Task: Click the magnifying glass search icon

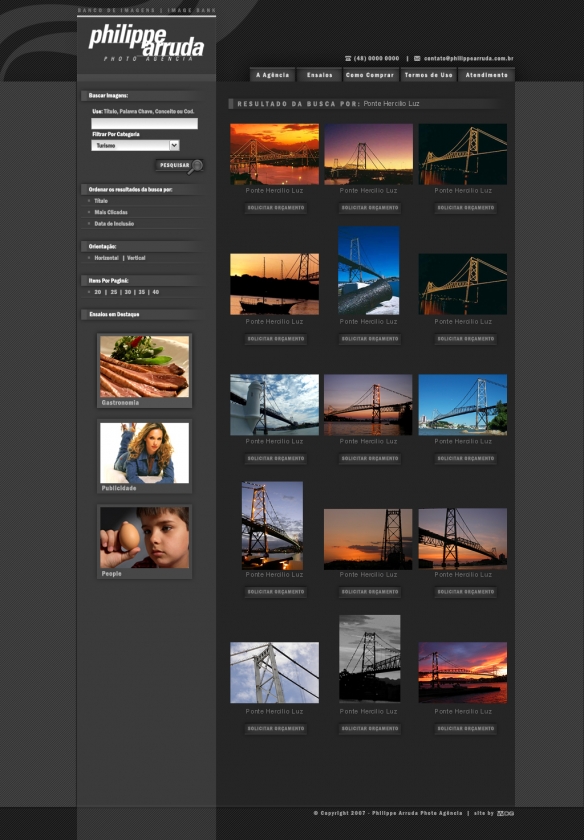Action: (196, 166)
